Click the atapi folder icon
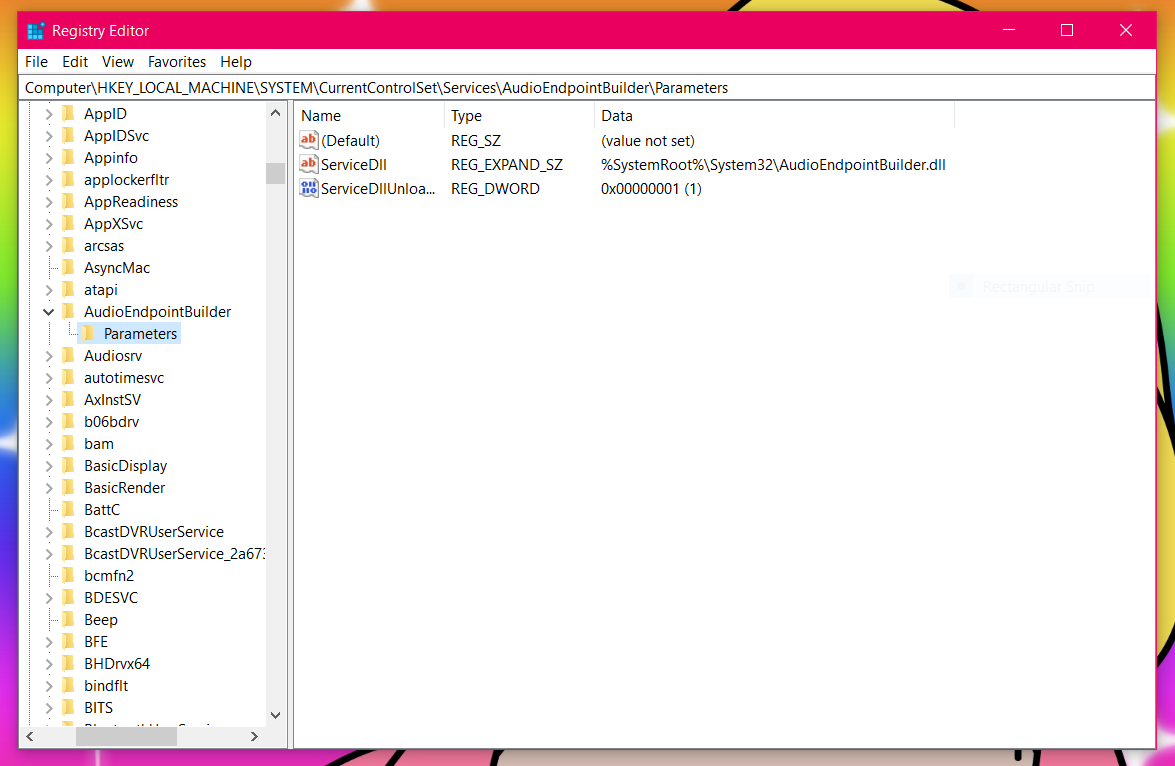 tap(69, 289)
